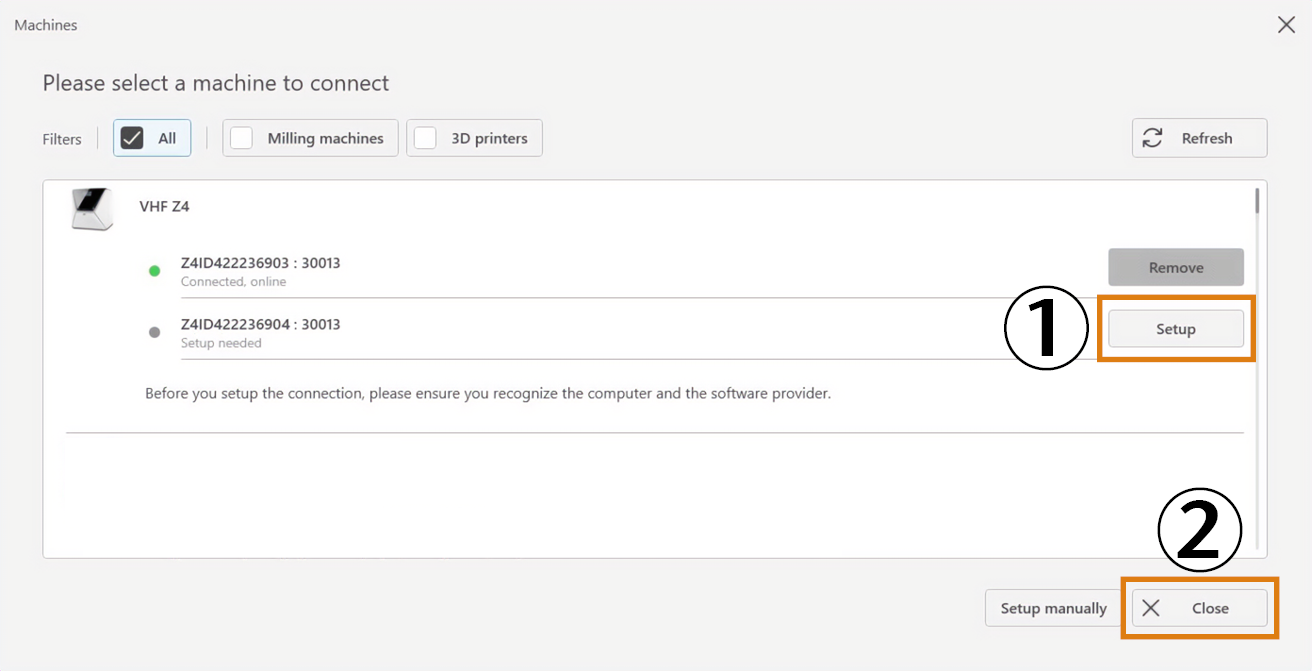Click the Filters label
Viewport: 1312px width, 671px height.
coord(62,139)
